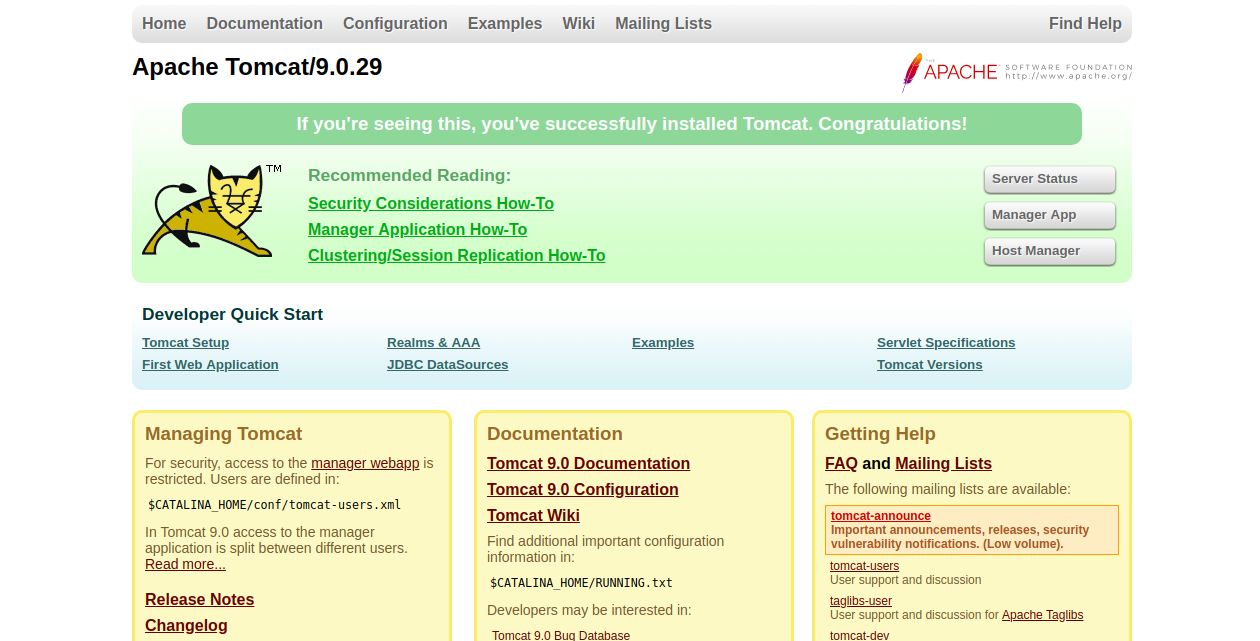Viewport: 1260px width, 641px height.
Task: Open the FAQ link under Getting Help
Action: [841, 464]
